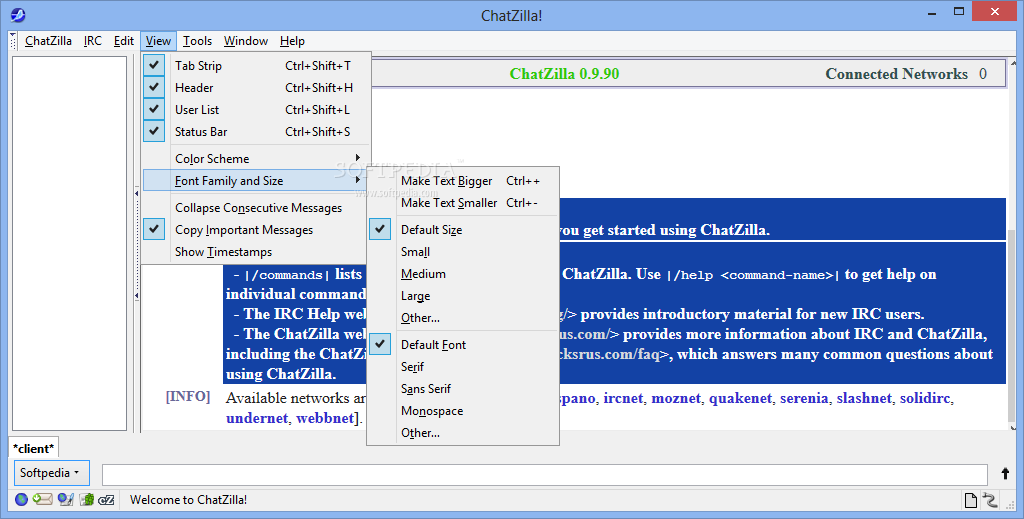
Task: Click the chat output vertical scrollbar
Action: 1013,245
